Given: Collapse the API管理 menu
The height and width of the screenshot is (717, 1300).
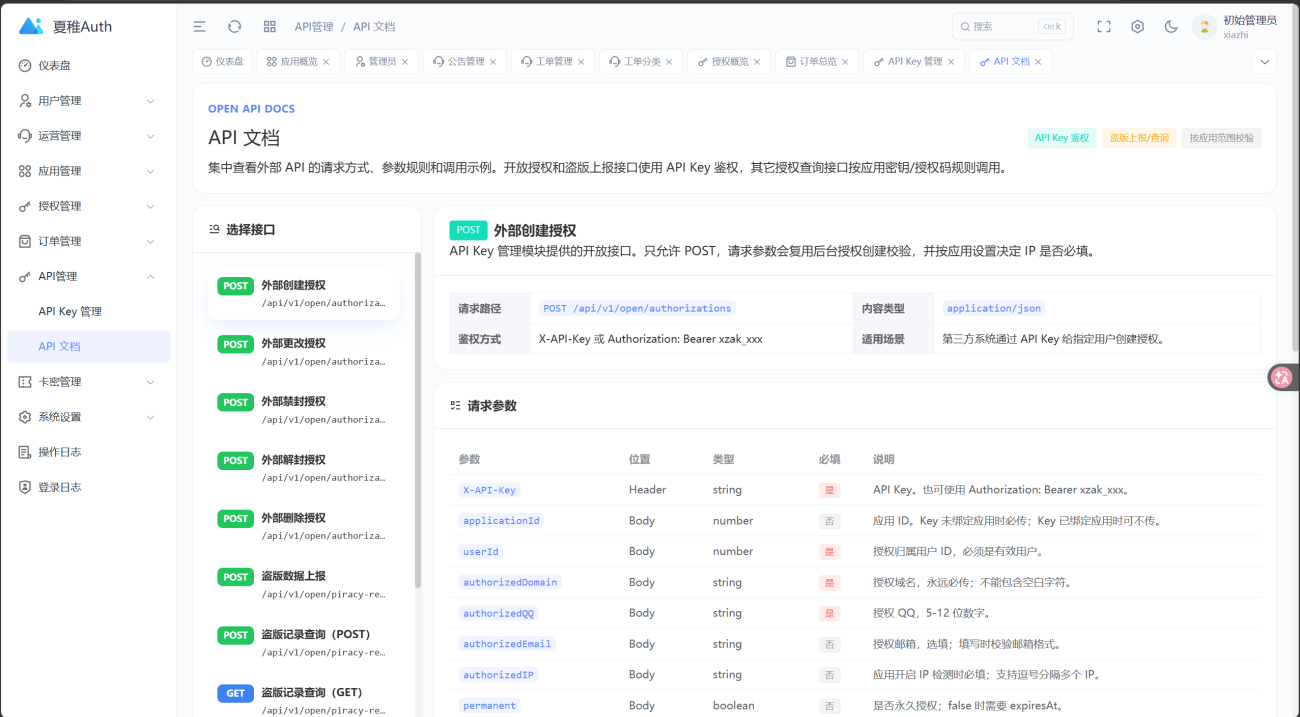Looking at the screenshot, I should (88, 276).
